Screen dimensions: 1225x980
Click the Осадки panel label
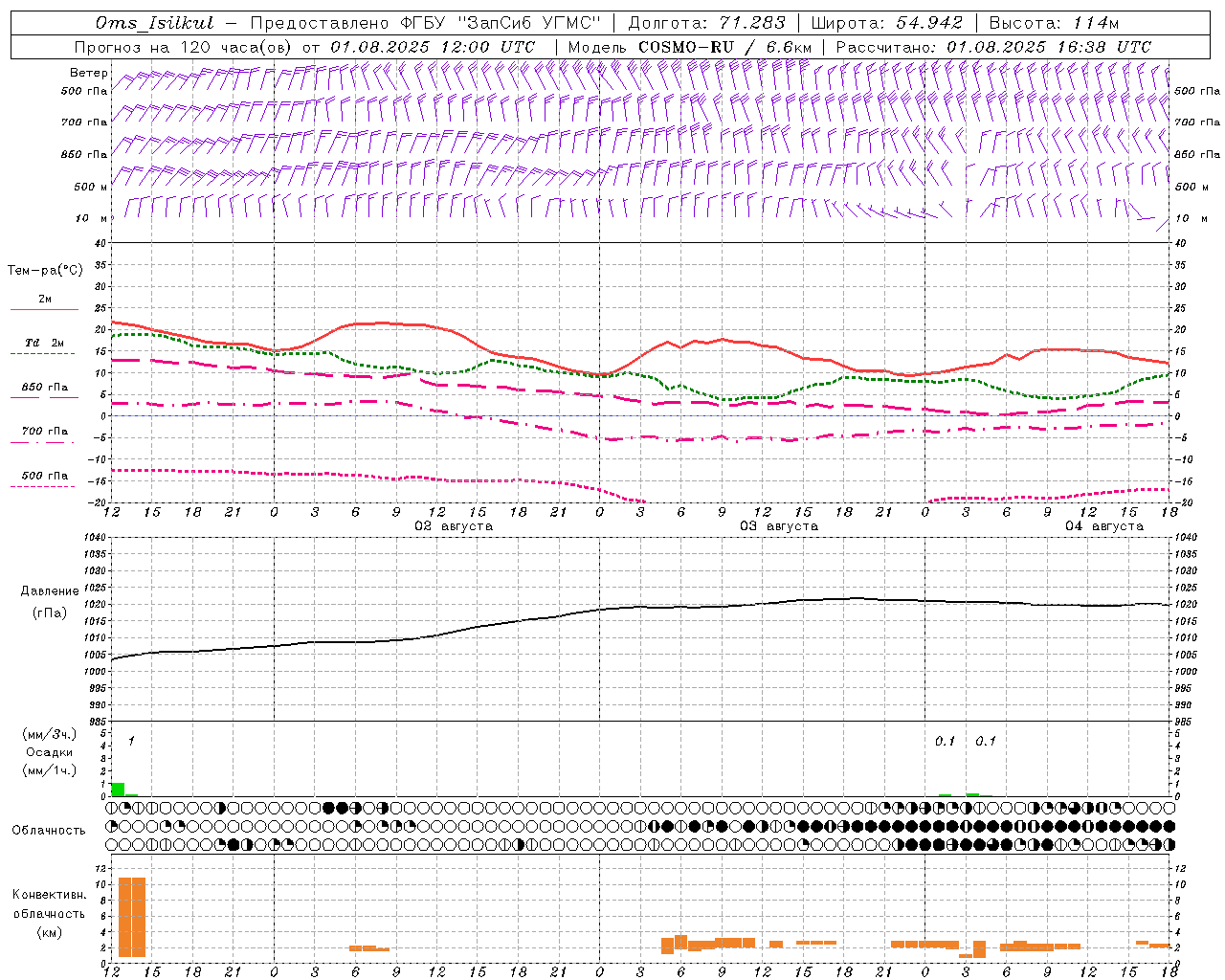coord(49,752)
